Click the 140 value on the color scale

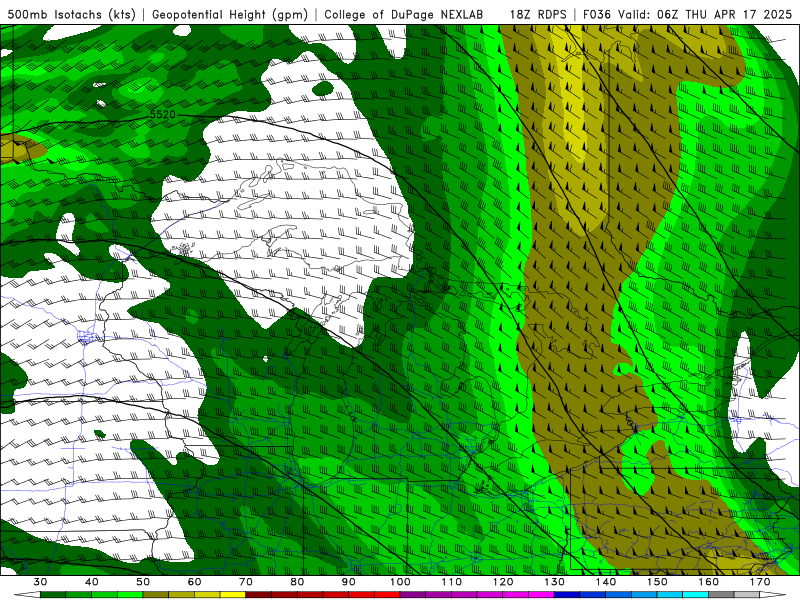pos(606,582)
